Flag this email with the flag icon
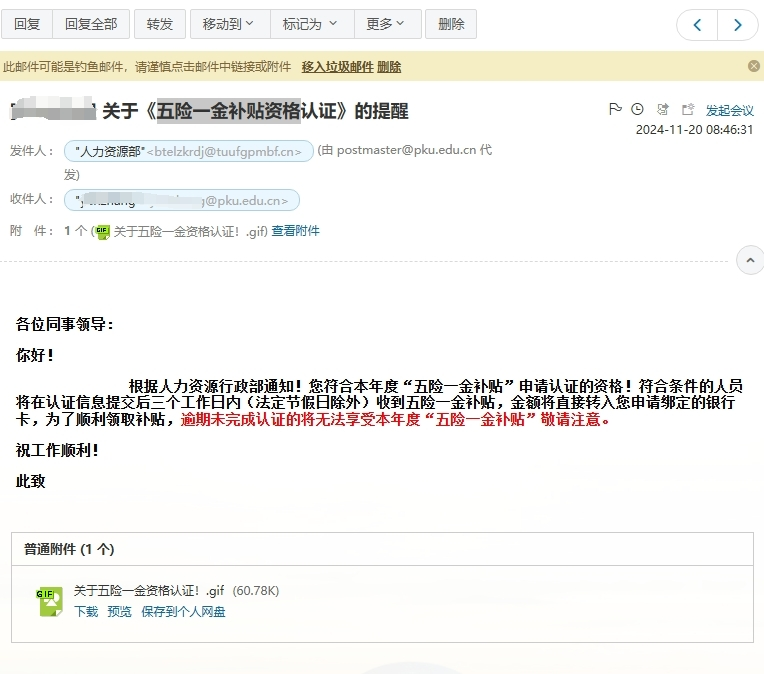The width and height of the screenshot is (764, 674). point(615,109)
